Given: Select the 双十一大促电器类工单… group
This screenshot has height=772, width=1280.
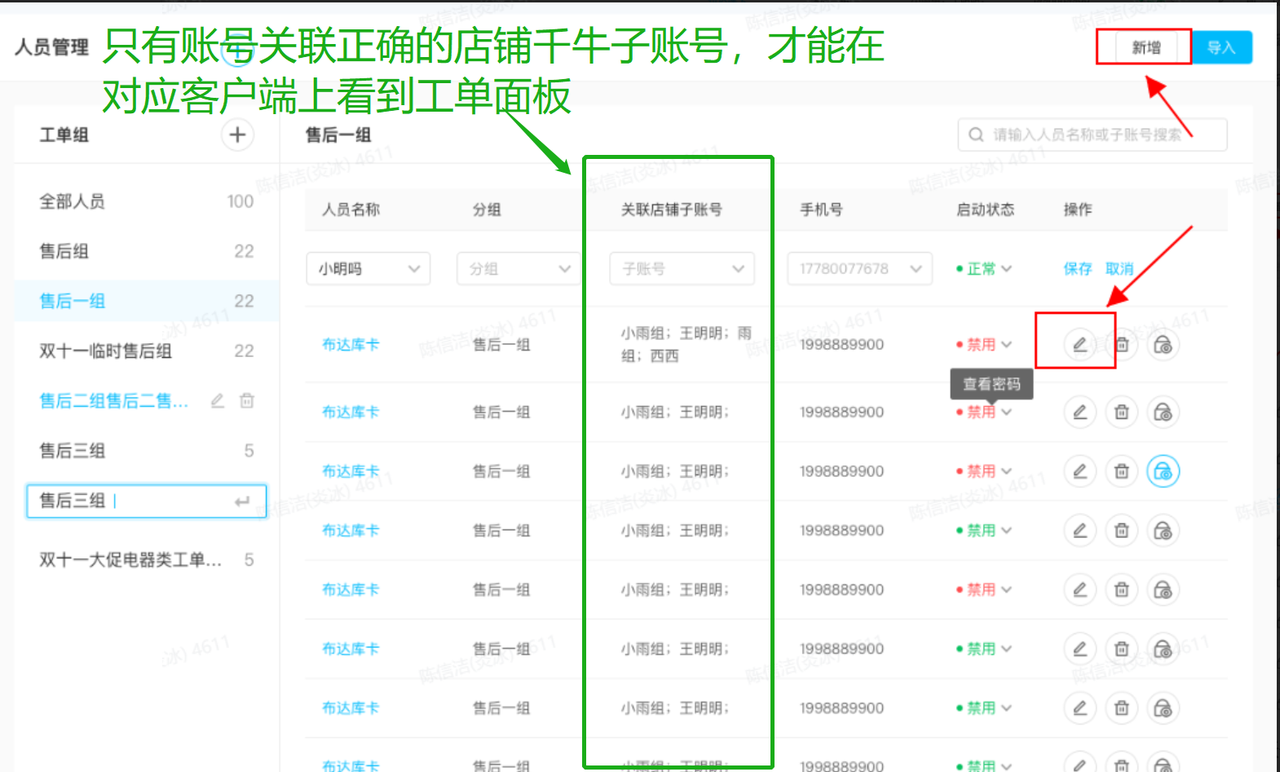Looking at the screenshot, I should coord(147,560).
